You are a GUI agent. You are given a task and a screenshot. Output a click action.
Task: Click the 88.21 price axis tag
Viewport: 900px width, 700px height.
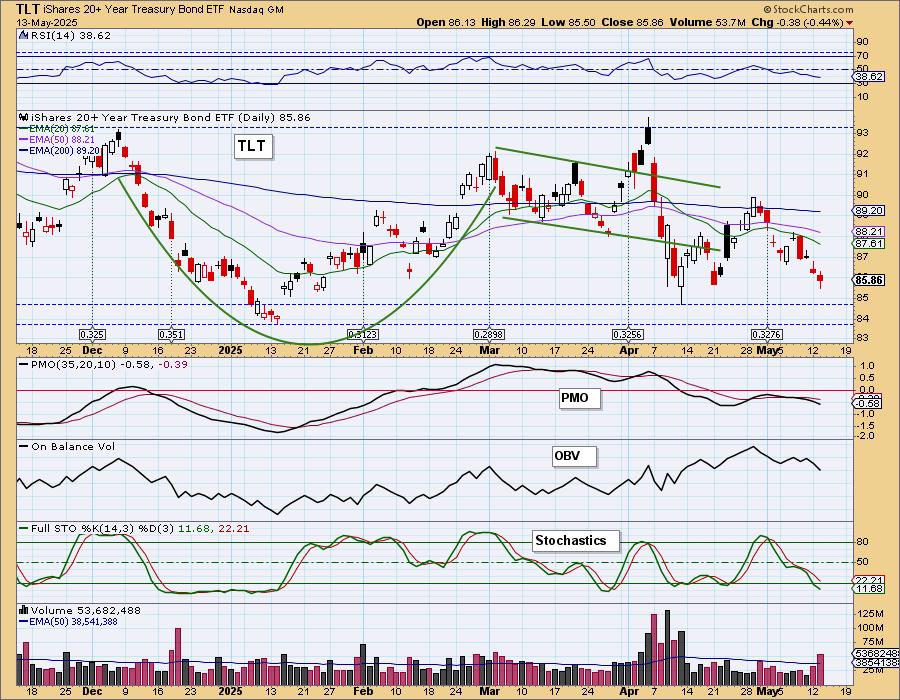click(868, 232)
